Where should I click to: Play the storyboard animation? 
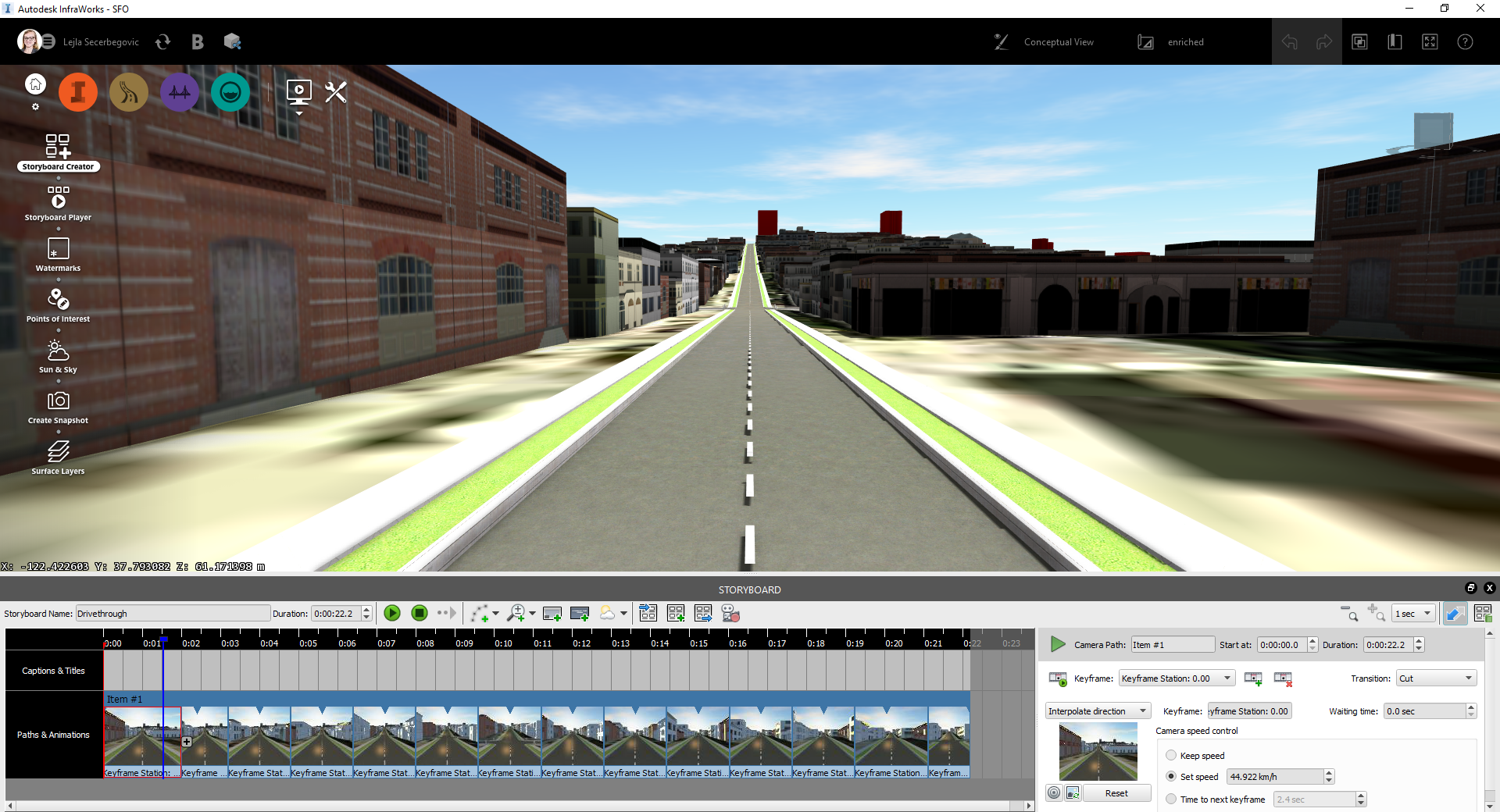pyautogui.click(x=392, y=613)
